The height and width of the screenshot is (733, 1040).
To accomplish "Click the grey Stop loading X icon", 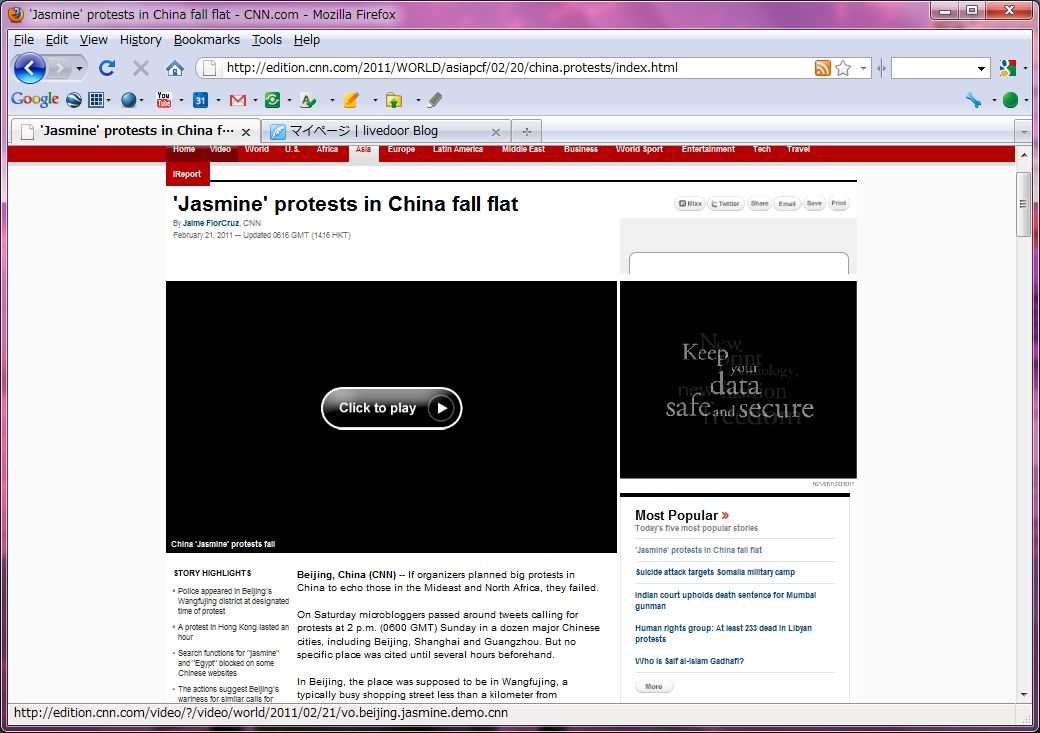I will pos(141,68).
